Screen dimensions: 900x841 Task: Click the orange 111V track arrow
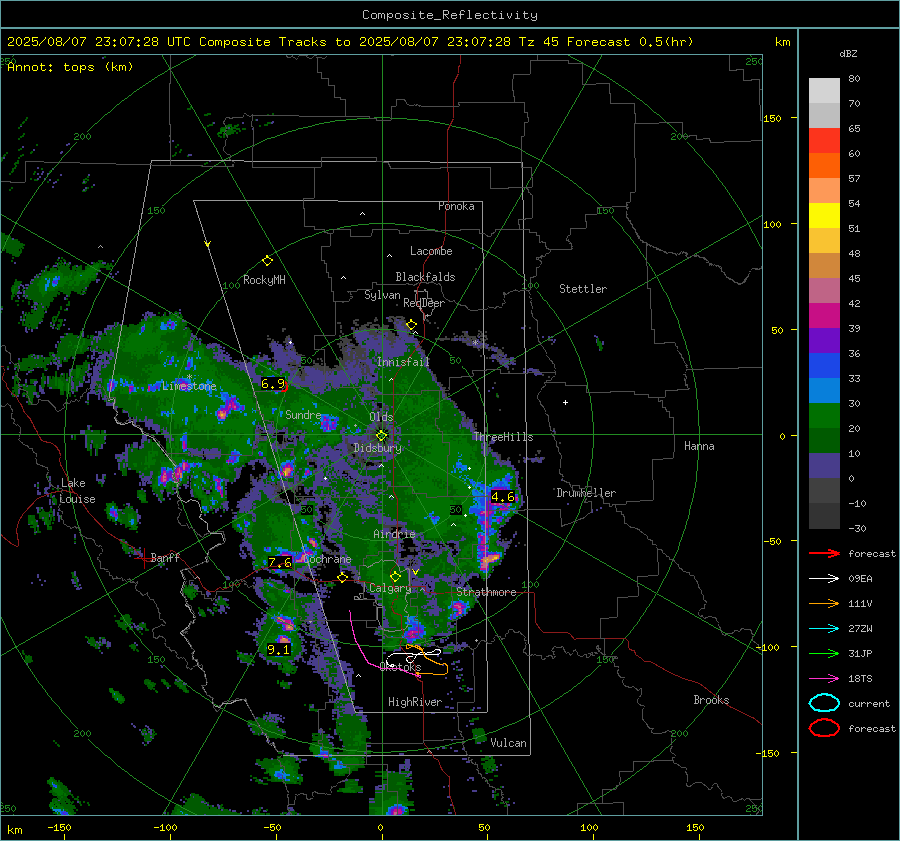click(x=824, y=603)
